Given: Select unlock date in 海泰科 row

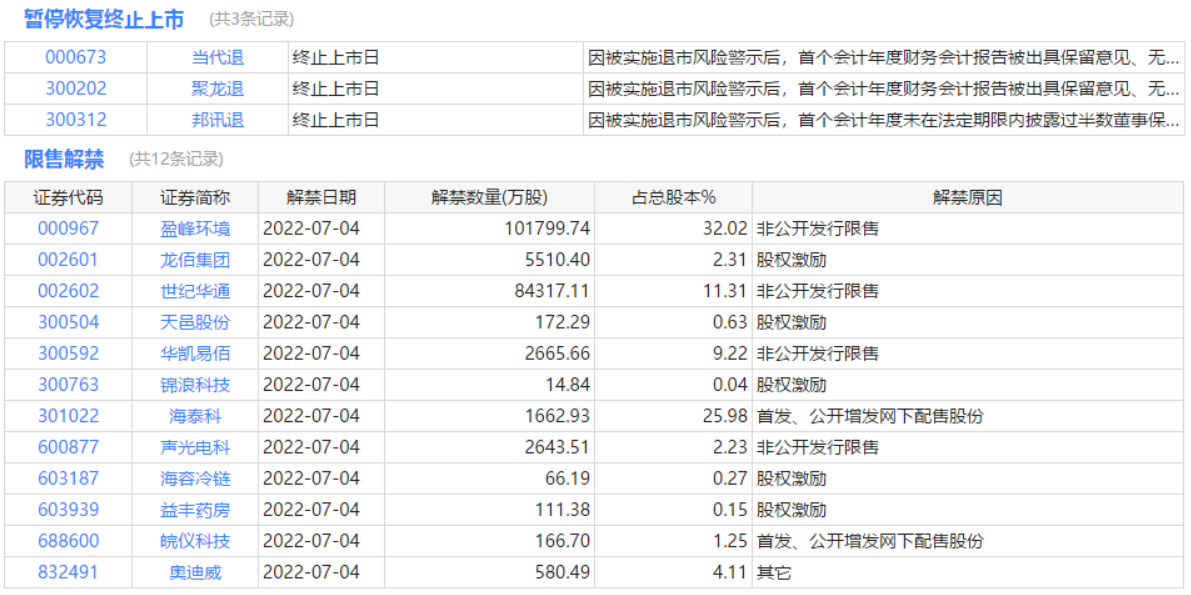Looking at the screenshot, I should point(321,416).
